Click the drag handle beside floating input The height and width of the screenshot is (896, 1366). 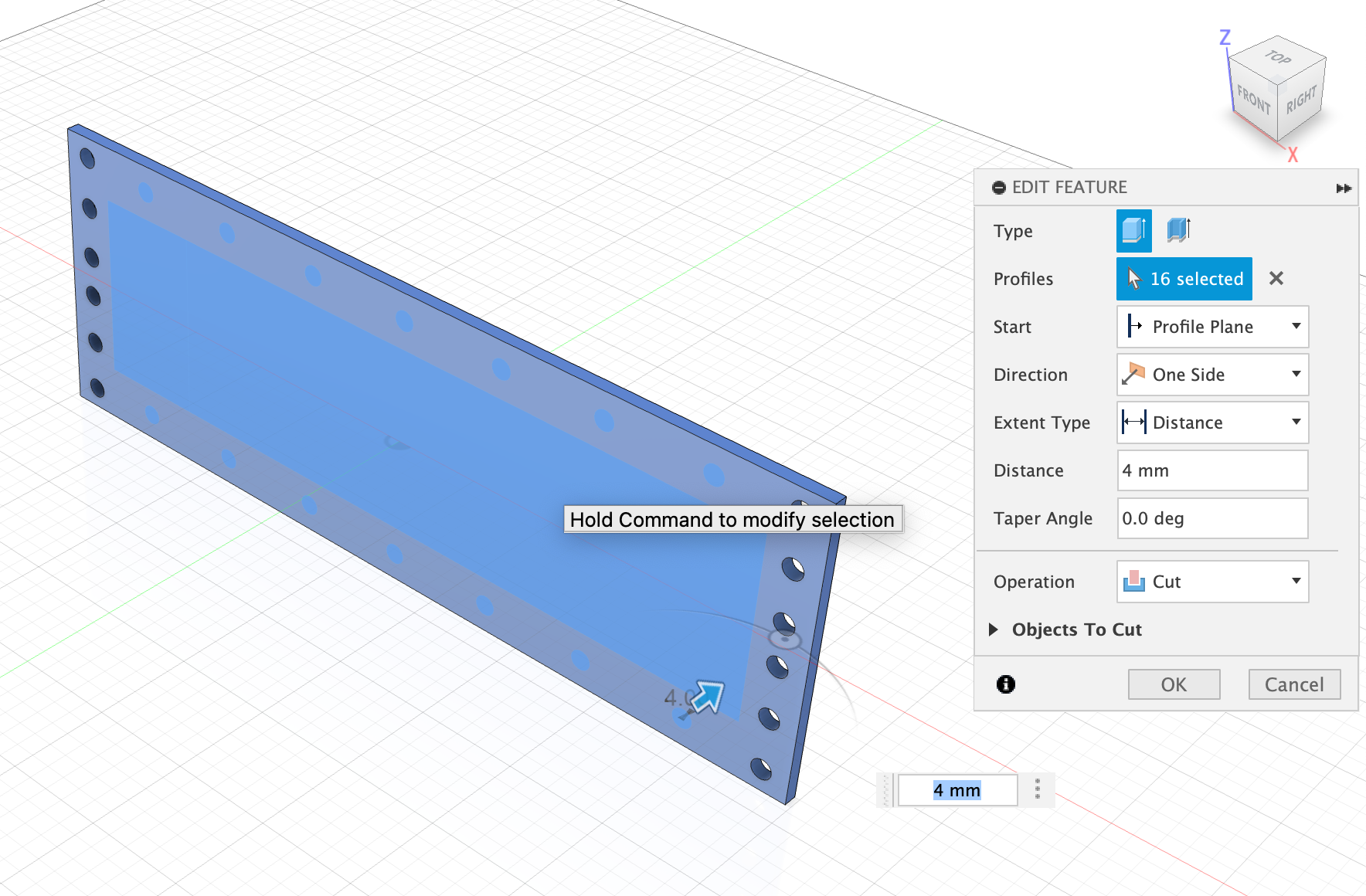(x=886, y=790)
